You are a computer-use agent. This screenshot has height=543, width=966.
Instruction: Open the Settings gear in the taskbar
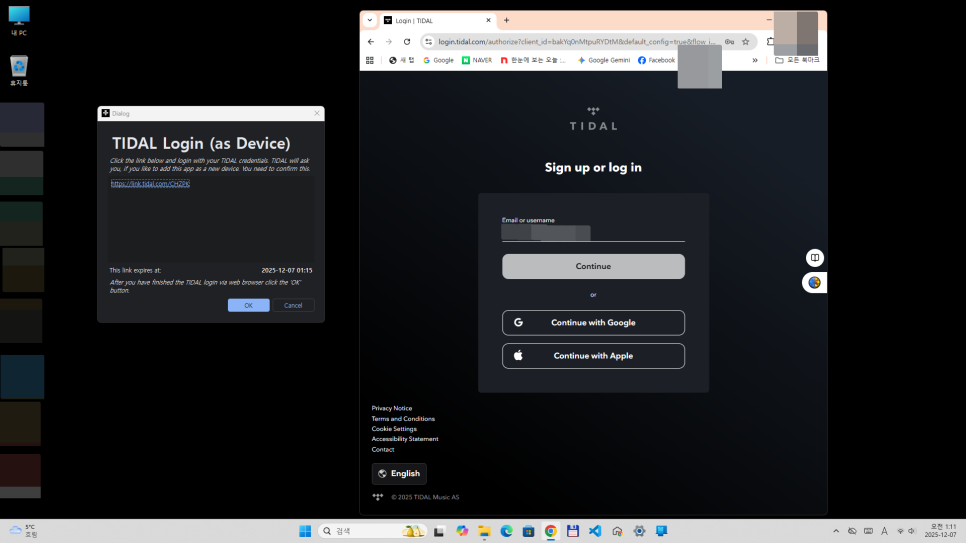(x=639, y=531)
